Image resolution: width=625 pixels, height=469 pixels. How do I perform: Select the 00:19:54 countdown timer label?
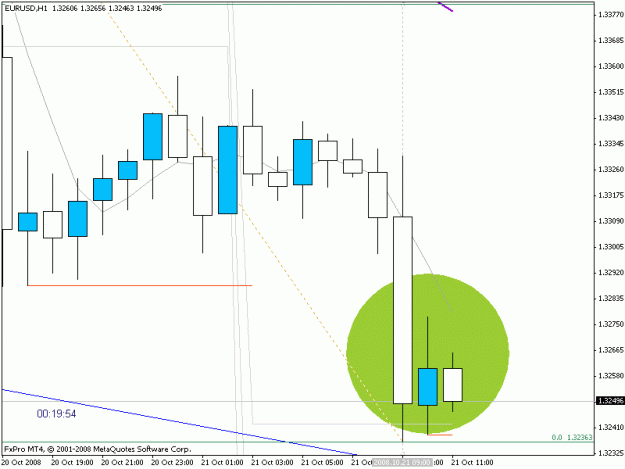coord(56,414)
